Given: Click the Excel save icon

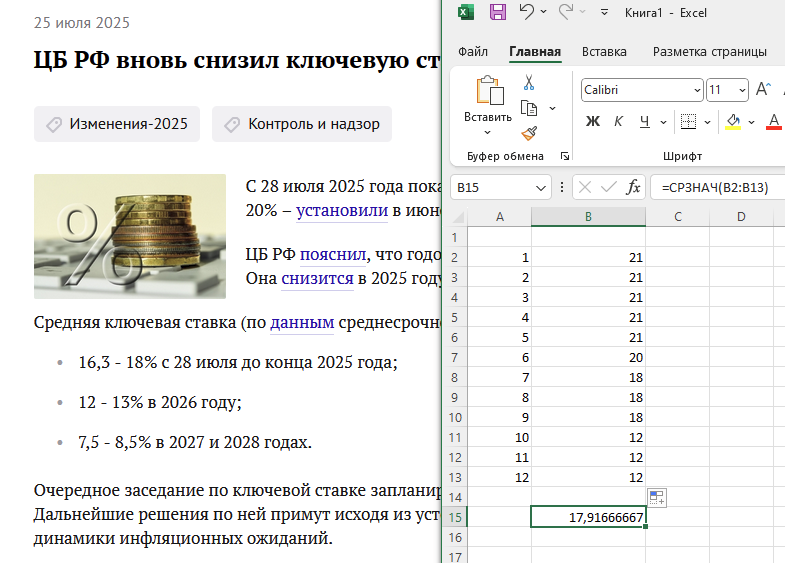Looking at the screenshot, I should pos(498,12).
